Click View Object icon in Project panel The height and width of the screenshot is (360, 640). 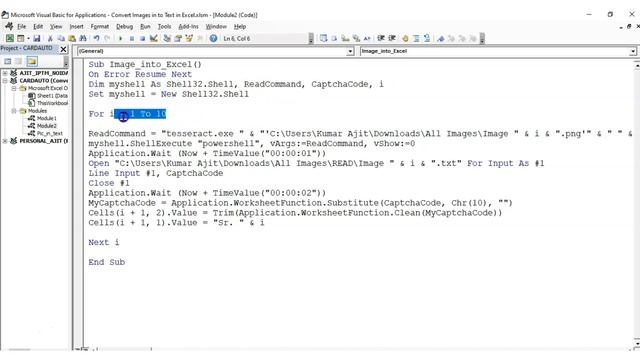tap(19, 61)
